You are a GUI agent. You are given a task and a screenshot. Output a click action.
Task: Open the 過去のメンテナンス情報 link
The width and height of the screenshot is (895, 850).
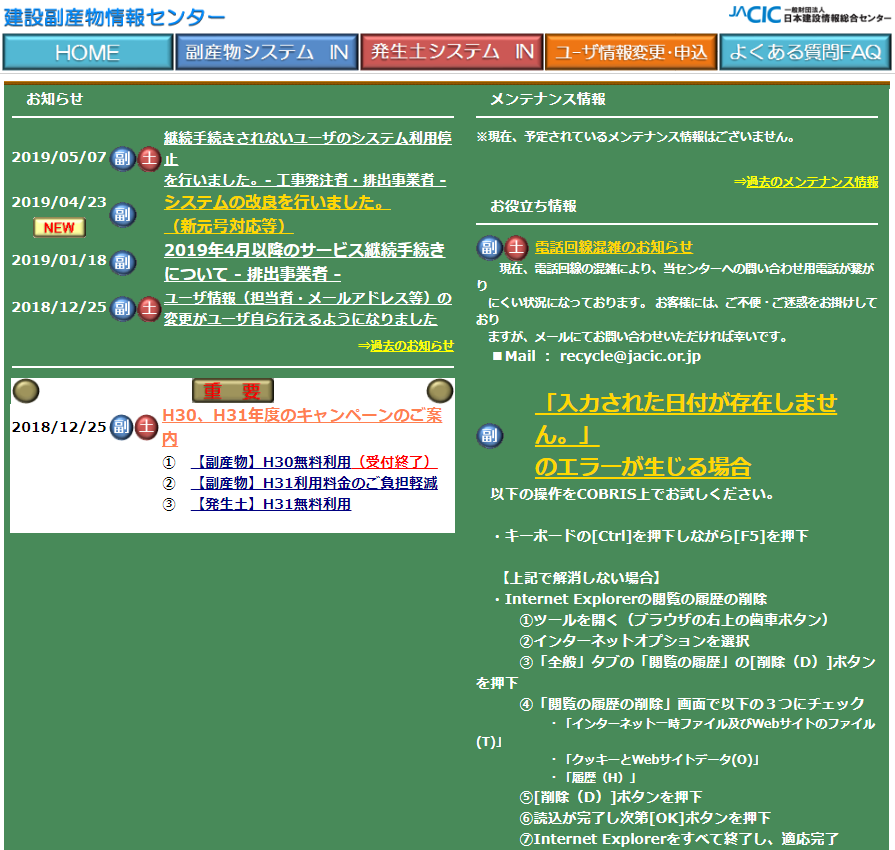click(806, 182)
